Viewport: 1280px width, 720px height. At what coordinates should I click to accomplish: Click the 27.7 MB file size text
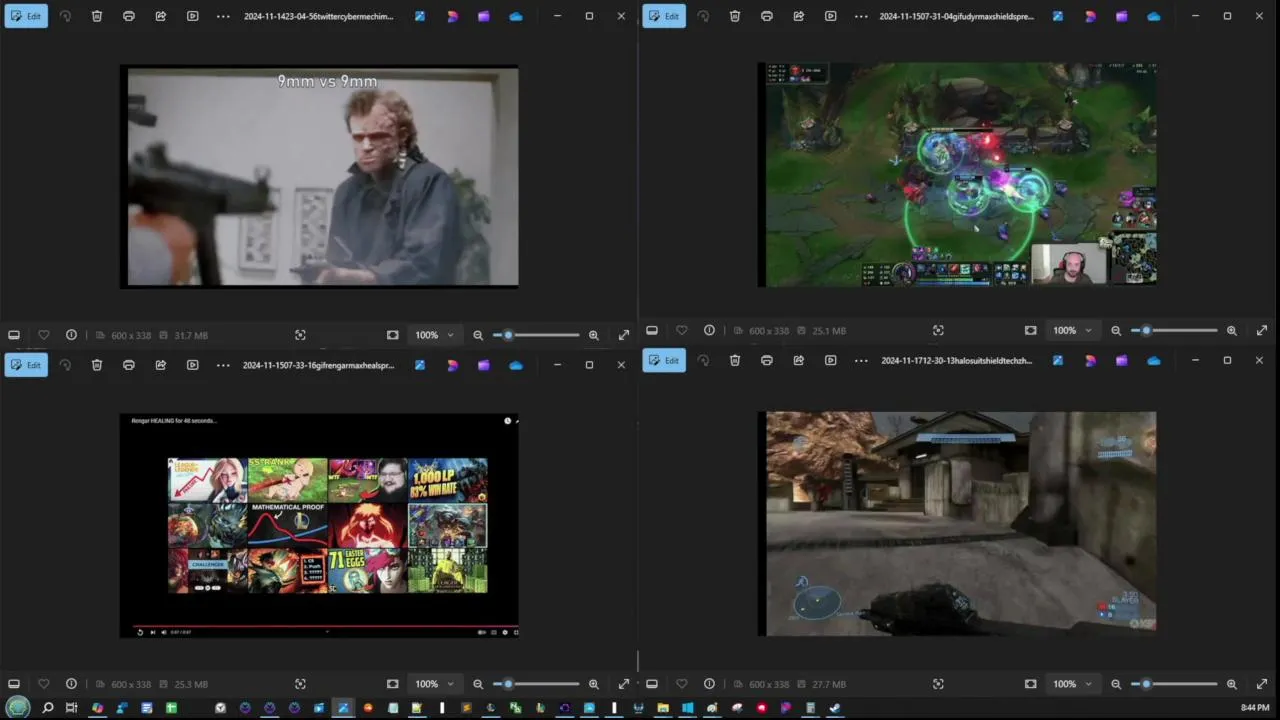(x=829, y=684)
